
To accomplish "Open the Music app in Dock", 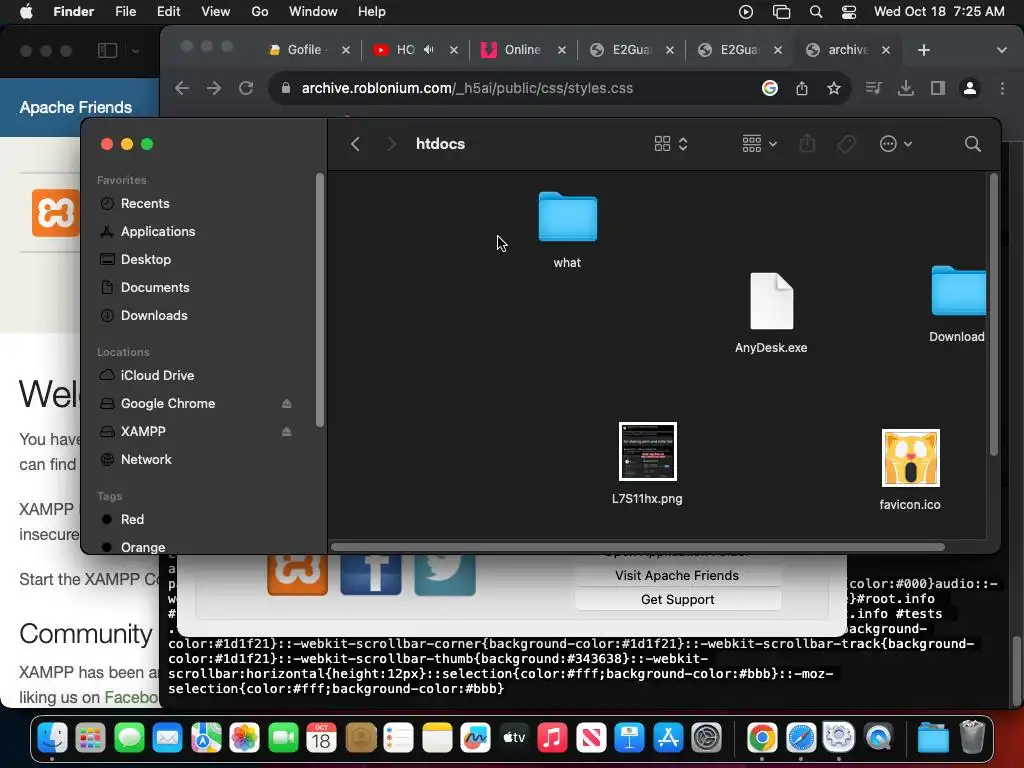I will tap(552, 738).
